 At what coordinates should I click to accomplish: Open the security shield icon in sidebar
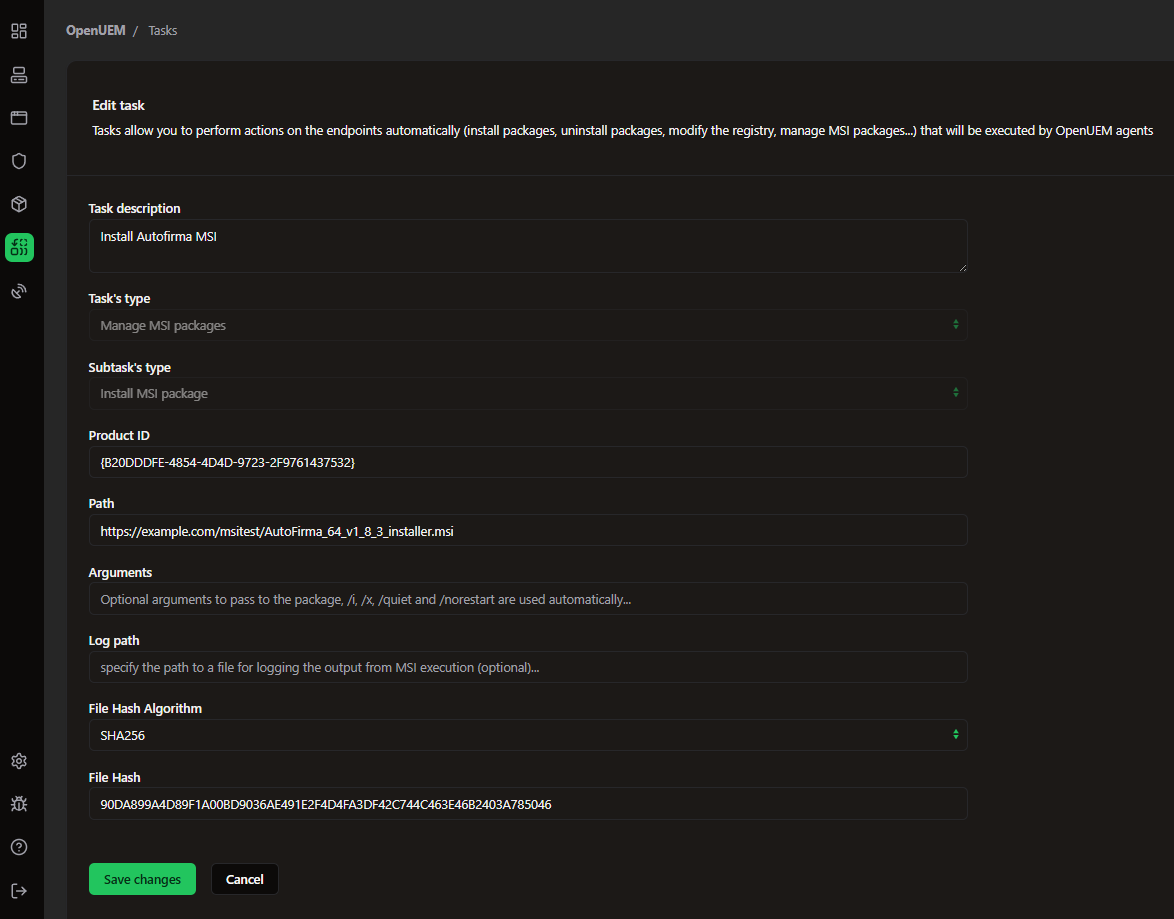[19, 161]
